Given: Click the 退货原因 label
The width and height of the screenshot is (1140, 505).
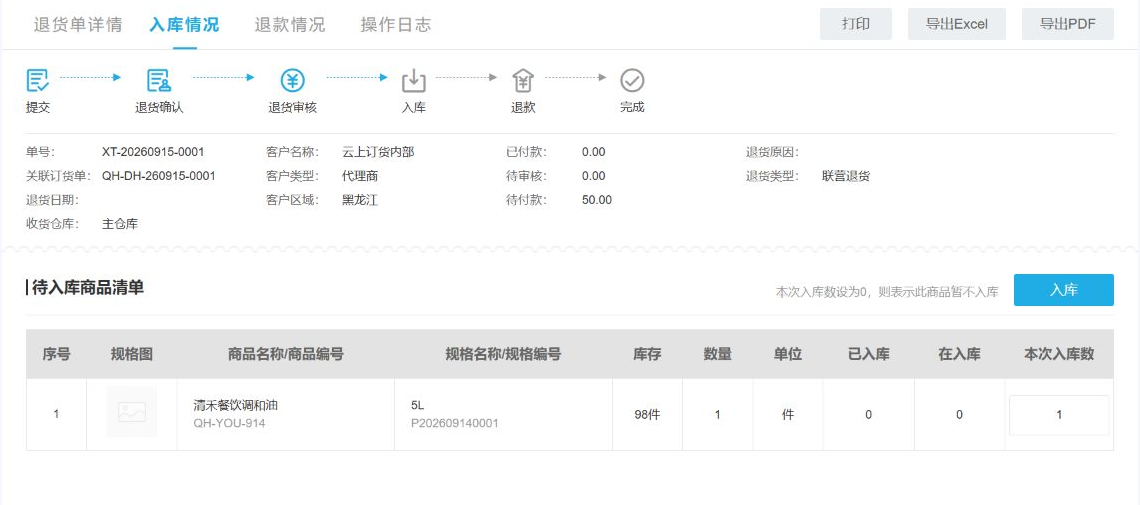Looking at the screenshot, I should click(x=772, y=152).
